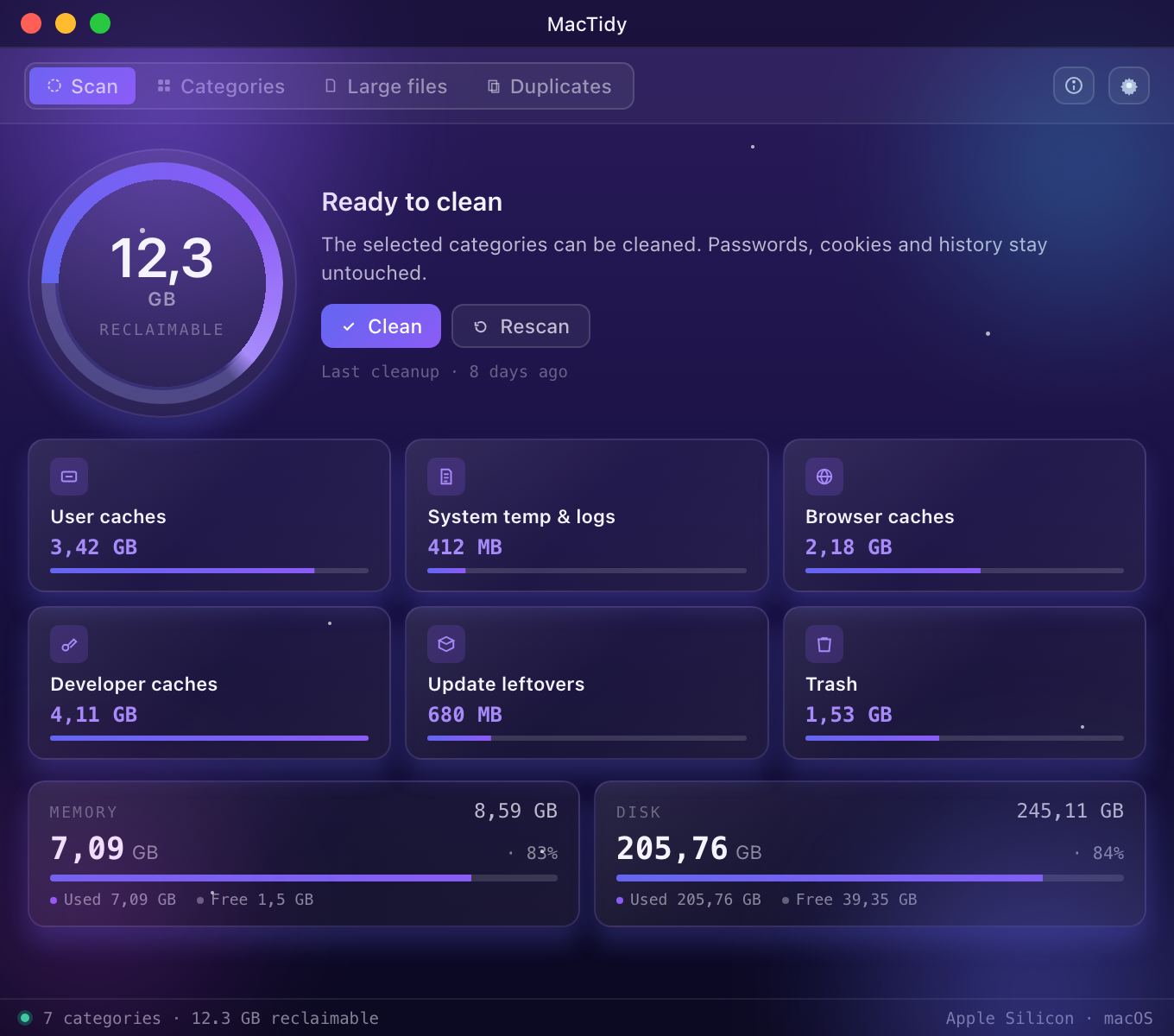Click the User caches progress bar
Screen dimensions: 1174x1036
click(210, 571)
